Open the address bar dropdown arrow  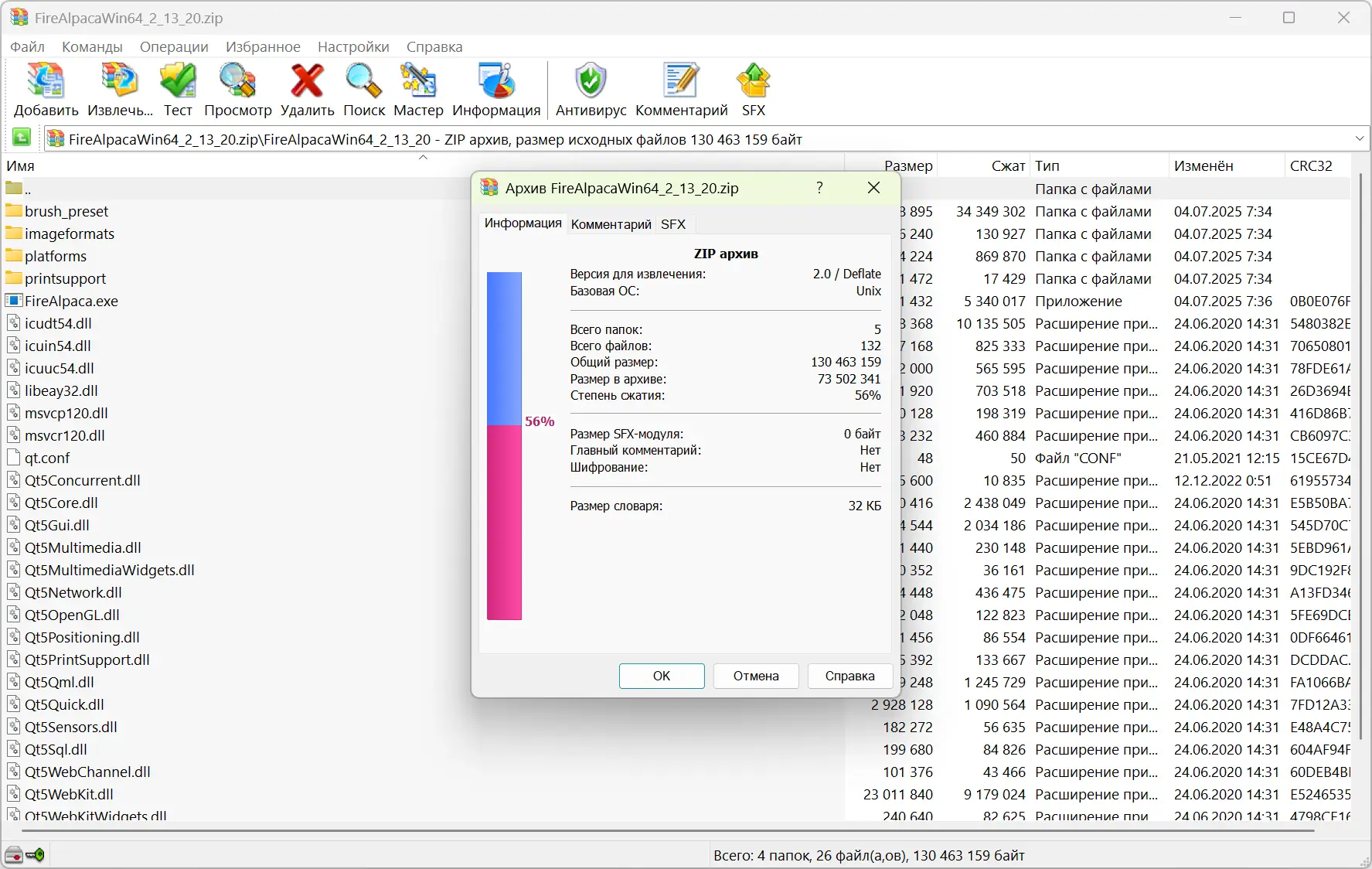click(x=1360, y=138)
